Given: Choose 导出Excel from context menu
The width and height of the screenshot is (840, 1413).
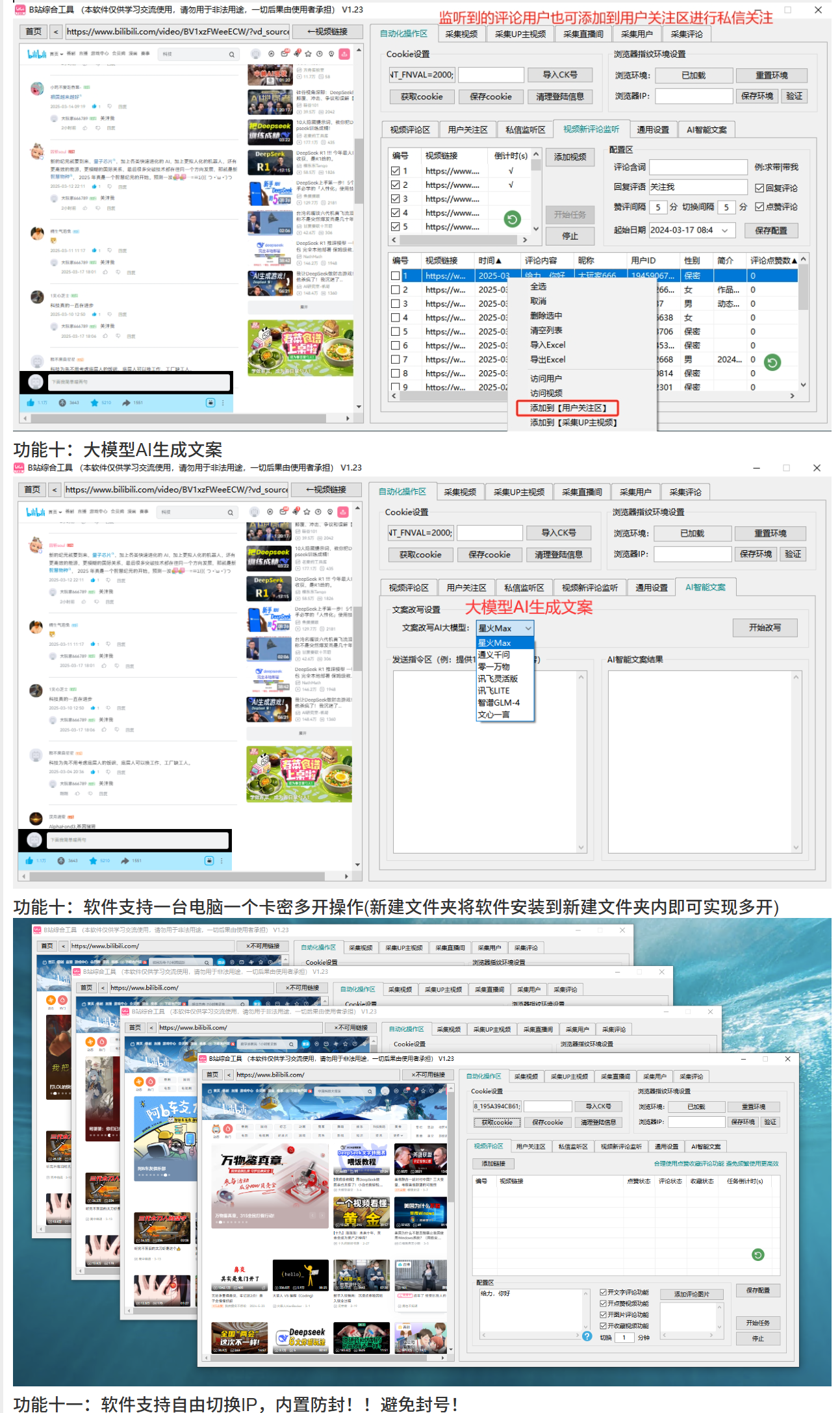Looking at the screenshot, I should pyautogui.click(x=548, y=360).
